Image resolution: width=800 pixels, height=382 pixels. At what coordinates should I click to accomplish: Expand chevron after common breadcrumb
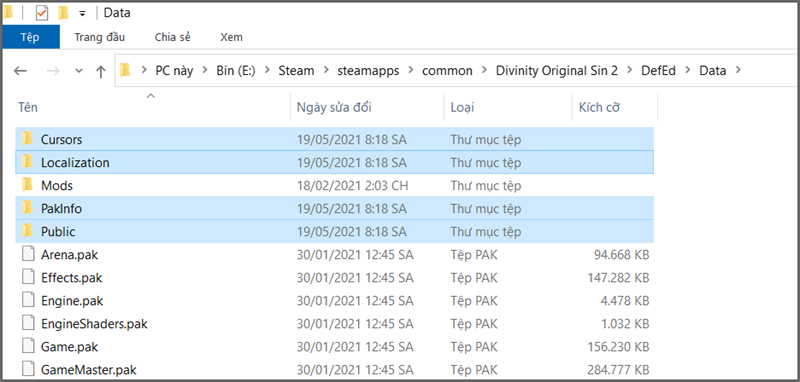point(484,70)
